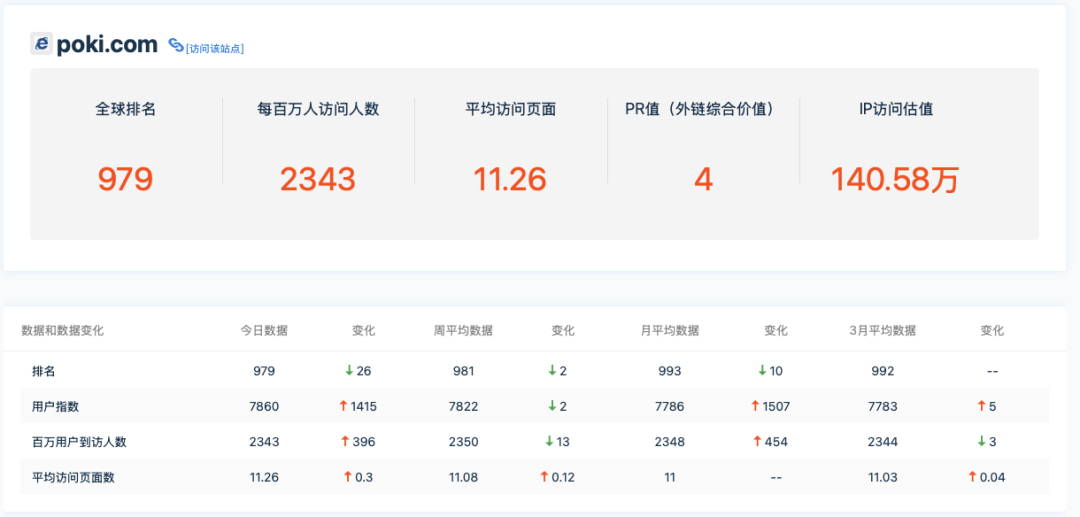
Task: Open the 访问该站点 link
Action: [x=215, y=48]
